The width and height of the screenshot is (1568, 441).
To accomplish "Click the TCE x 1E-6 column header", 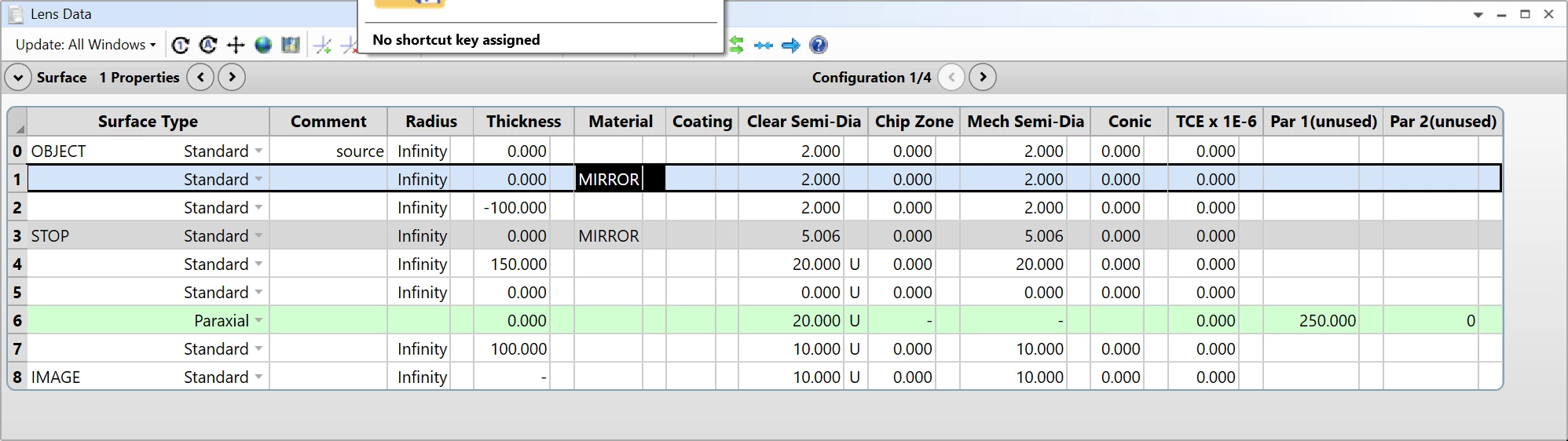I will tap(1215, 122).
